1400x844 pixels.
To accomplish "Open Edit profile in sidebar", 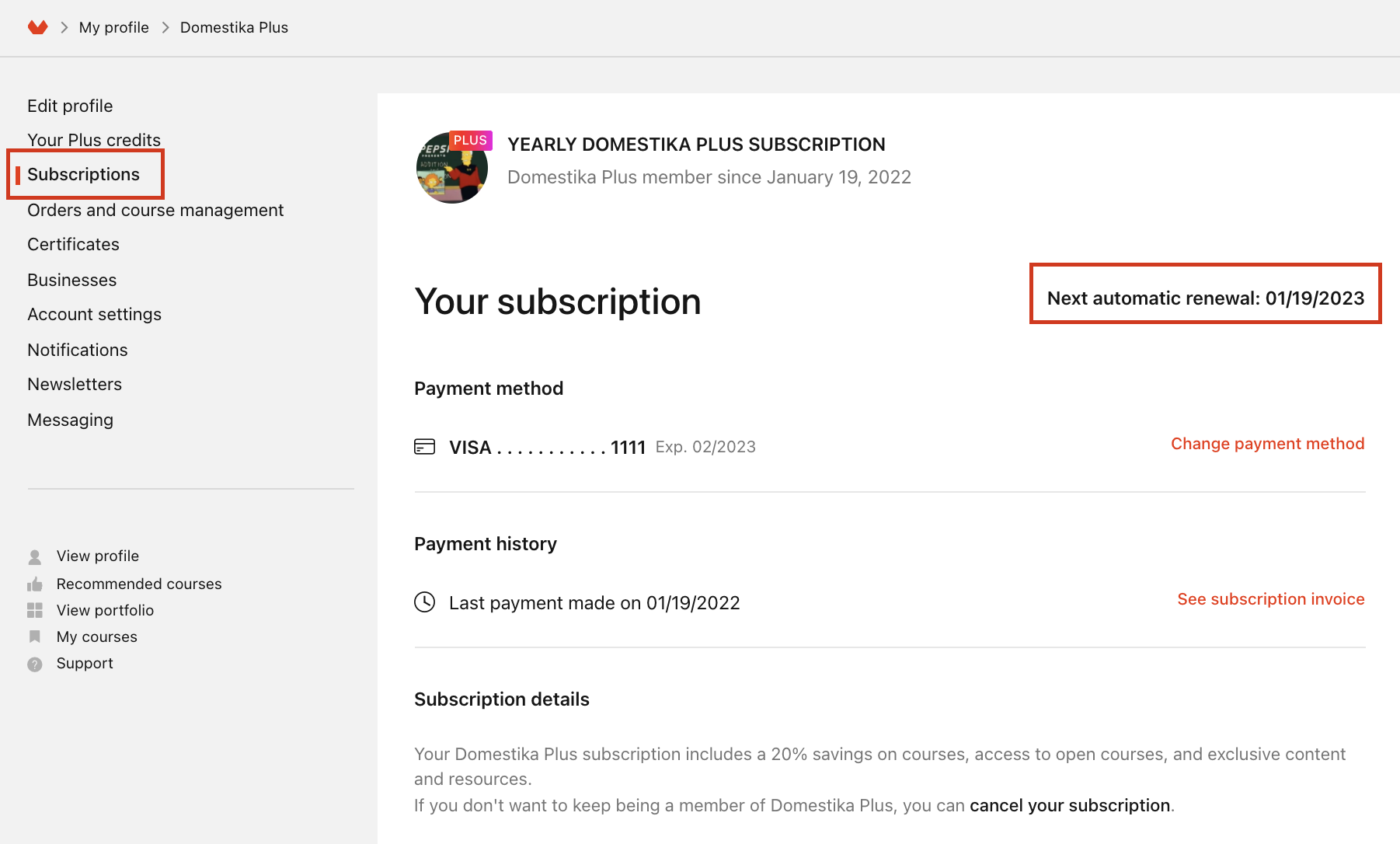I will click(70, 106).
